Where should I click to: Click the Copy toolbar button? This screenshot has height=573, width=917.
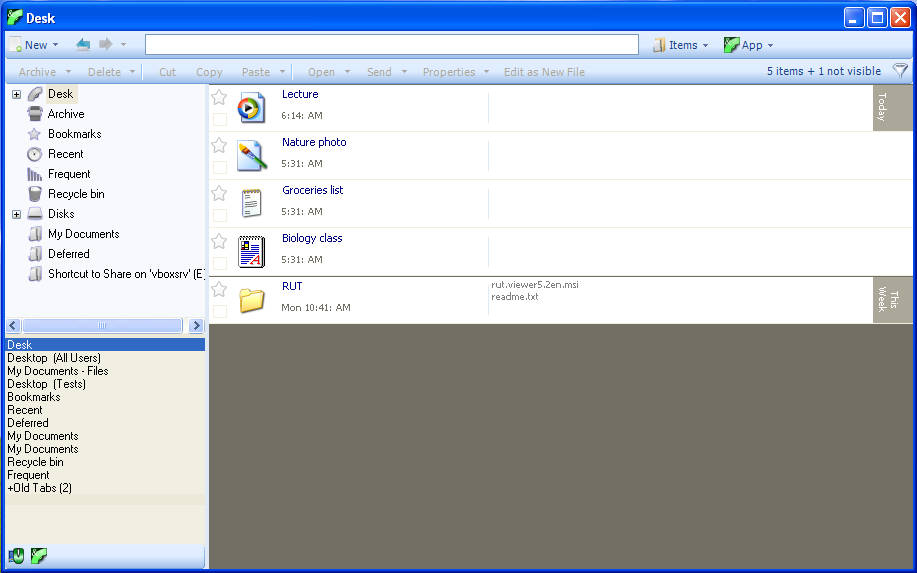tap(209, 72)
